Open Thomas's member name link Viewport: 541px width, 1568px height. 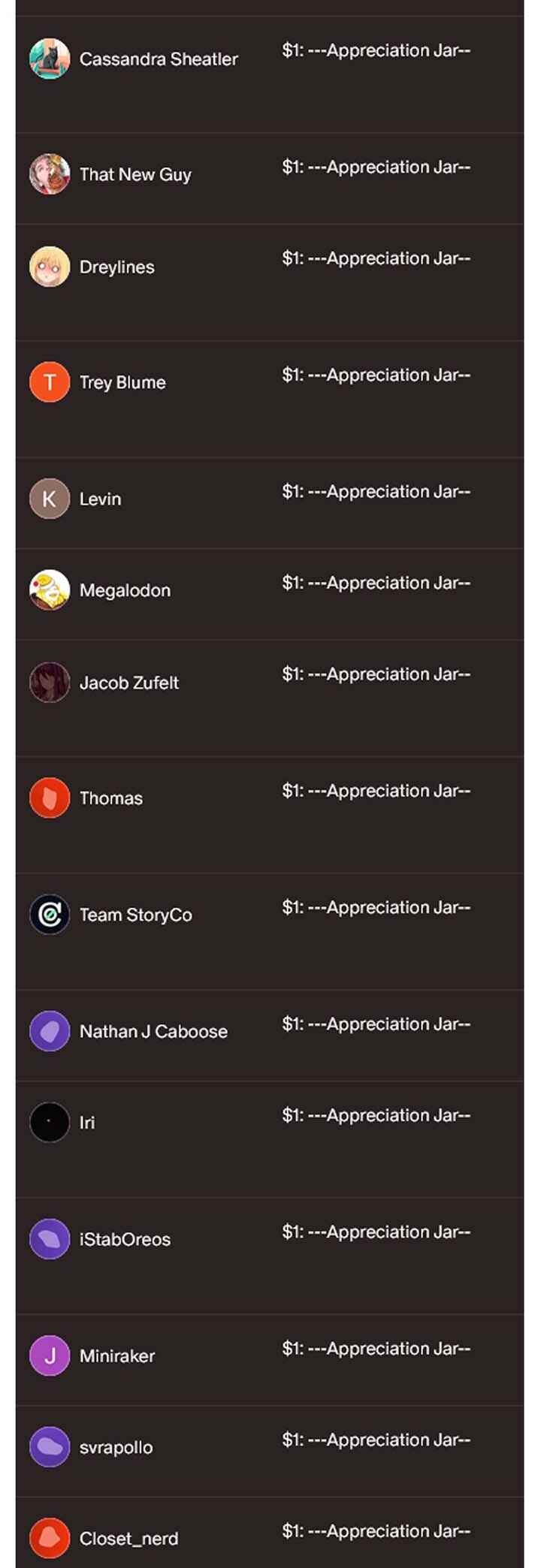(111, 798)
